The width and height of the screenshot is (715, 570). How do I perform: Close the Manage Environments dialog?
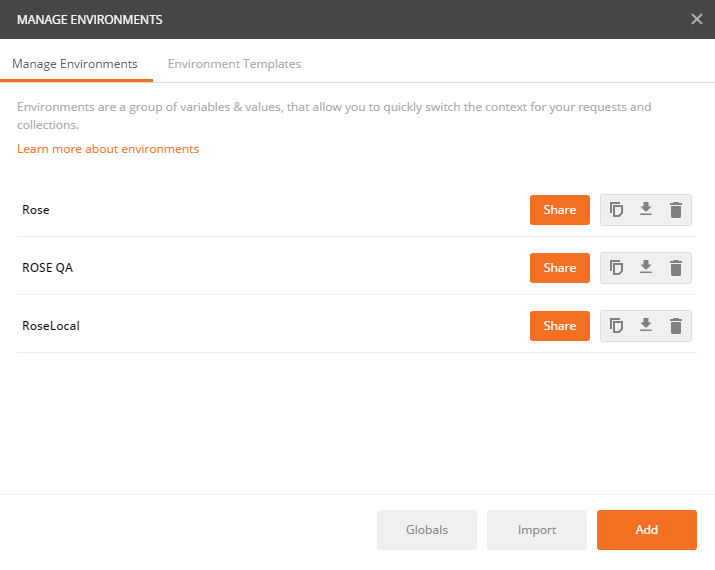[x=696, y=19]
